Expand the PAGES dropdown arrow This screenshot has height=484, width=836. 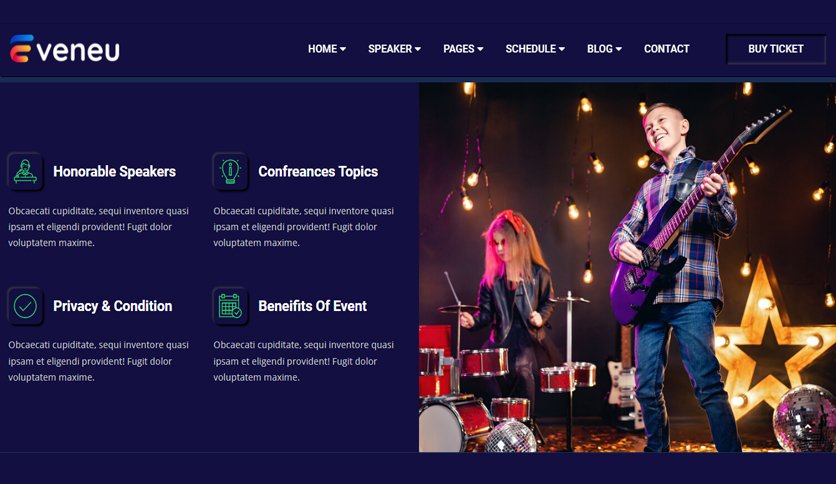coord(480,49)
